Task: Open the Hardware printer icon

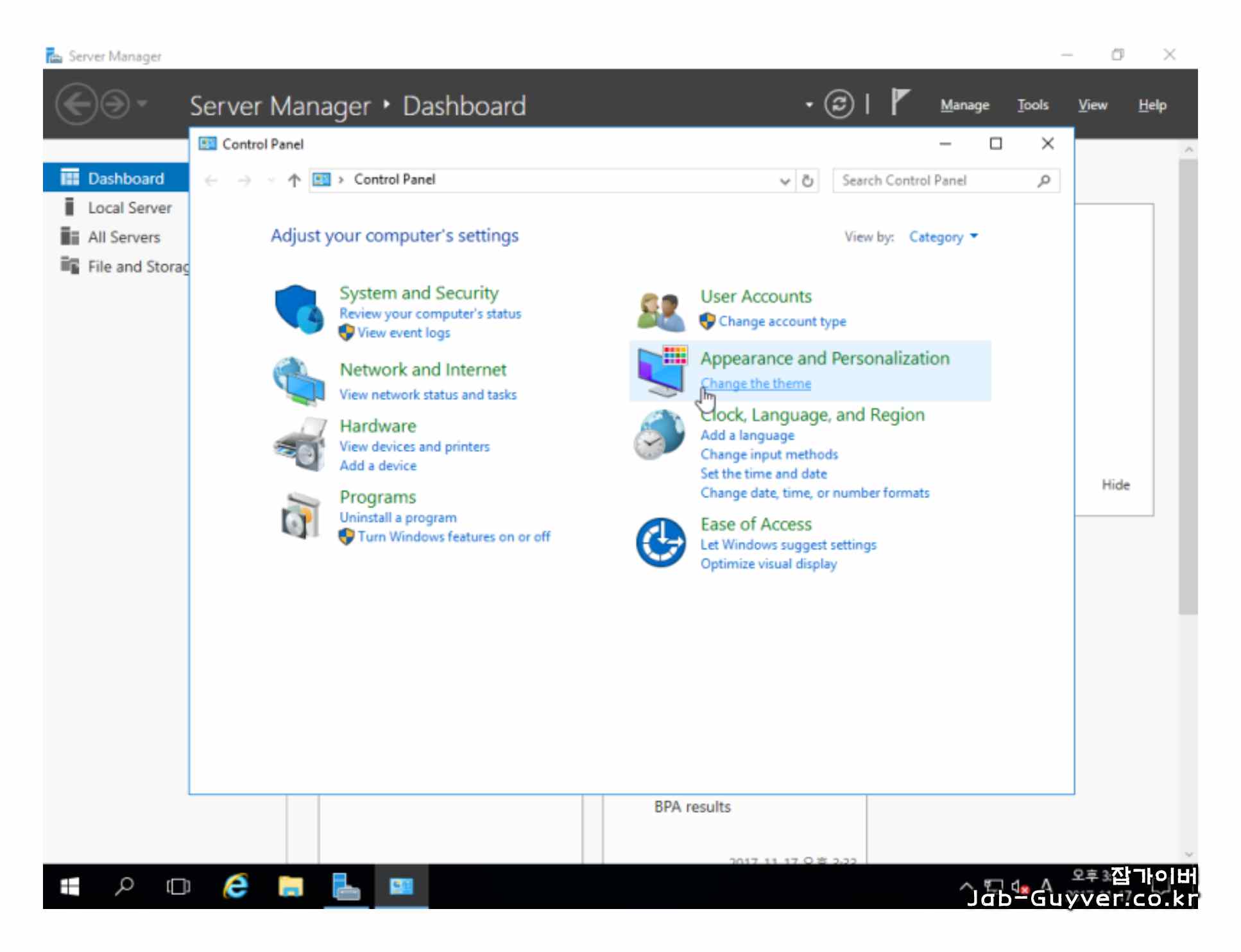Action: pyautogui.click(x=300, y=445)
